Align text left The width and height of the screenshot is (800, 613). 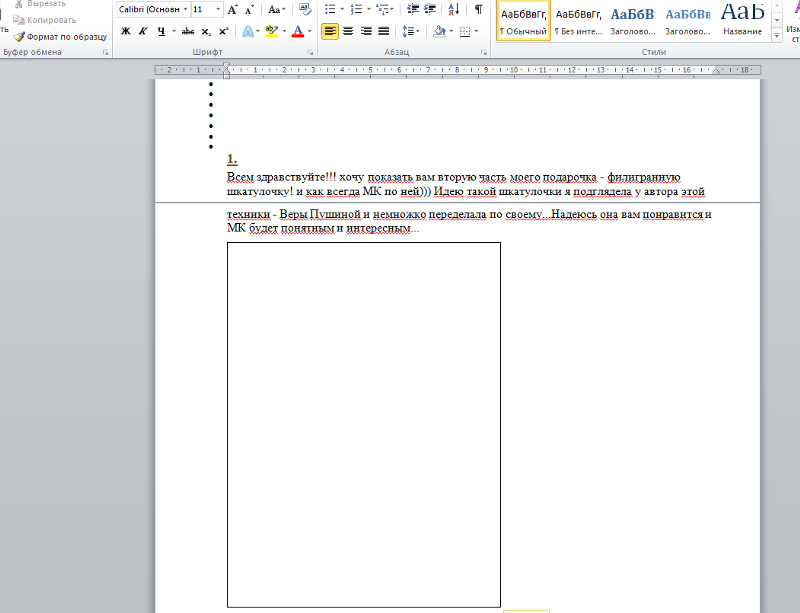coord(330,31)
